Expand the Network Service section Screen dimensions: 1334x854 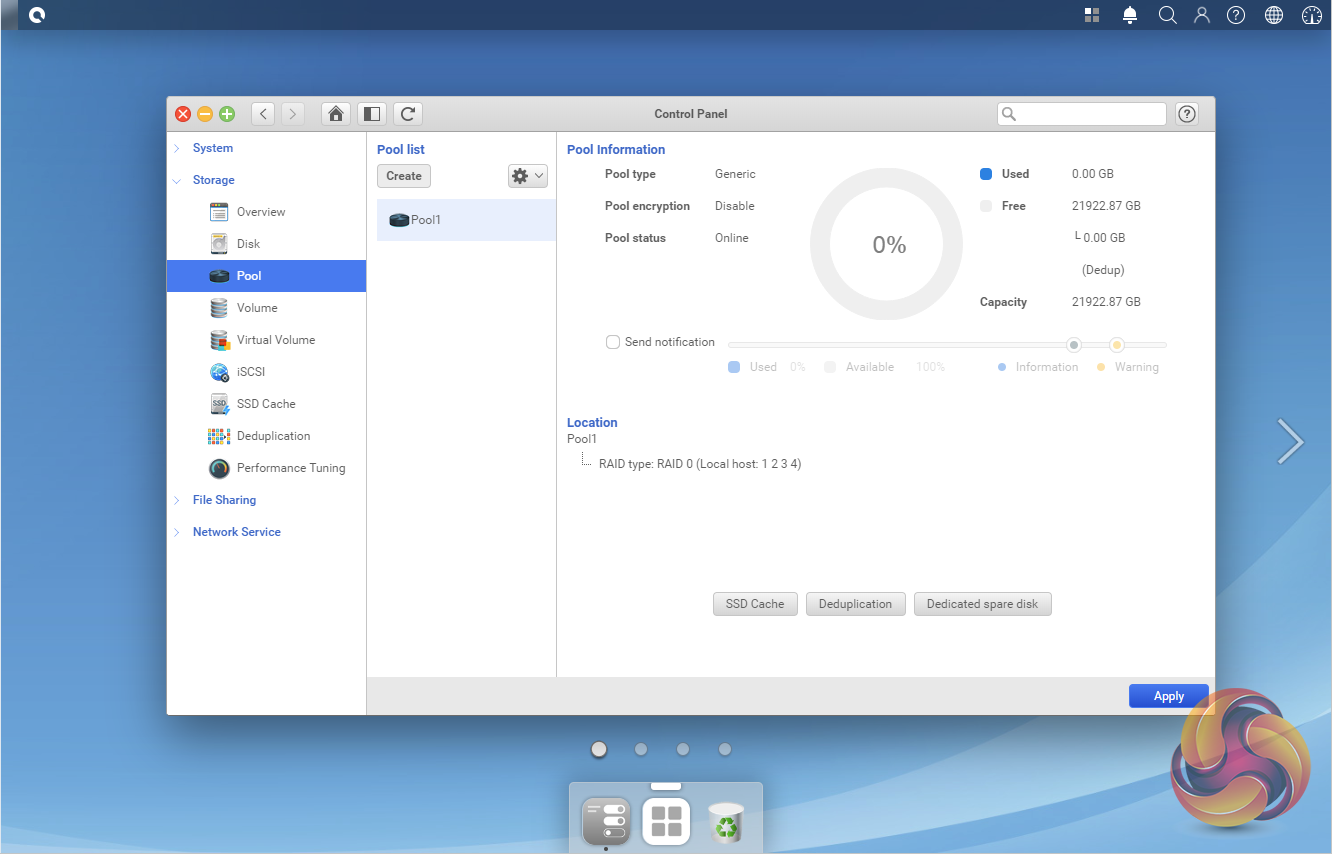[236, 532]
